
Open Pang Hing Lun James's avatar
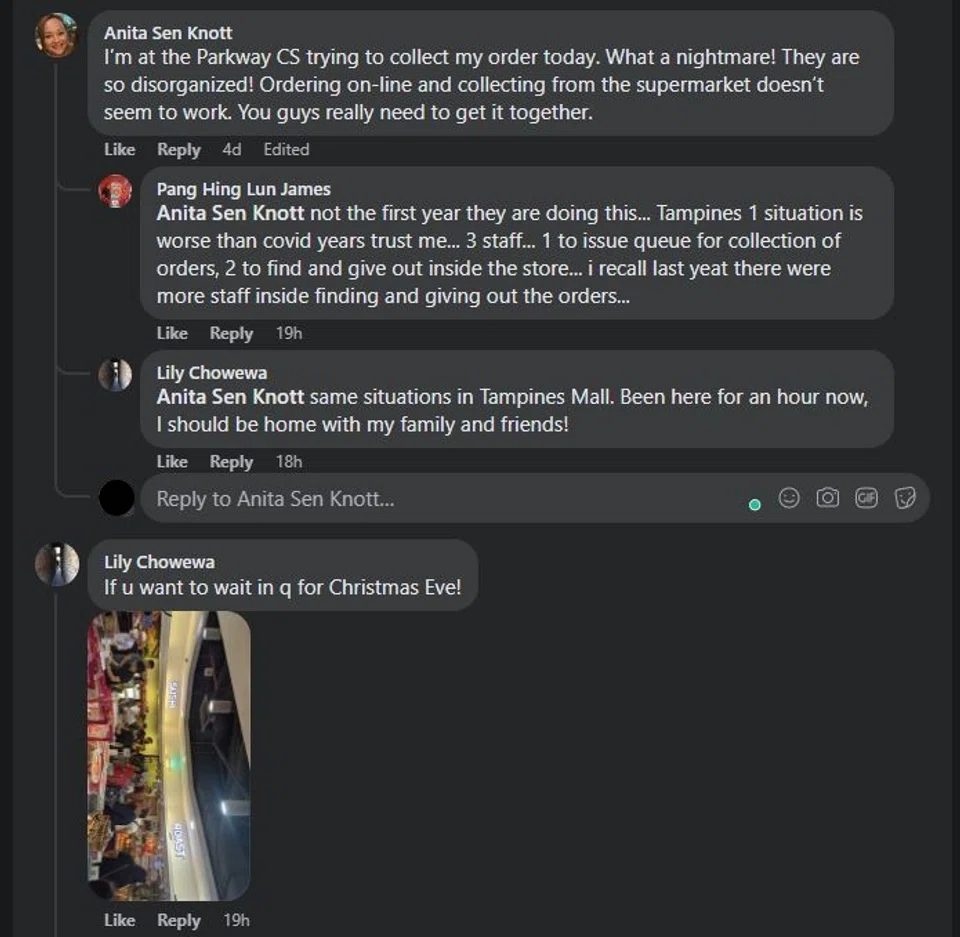(115, 191)
